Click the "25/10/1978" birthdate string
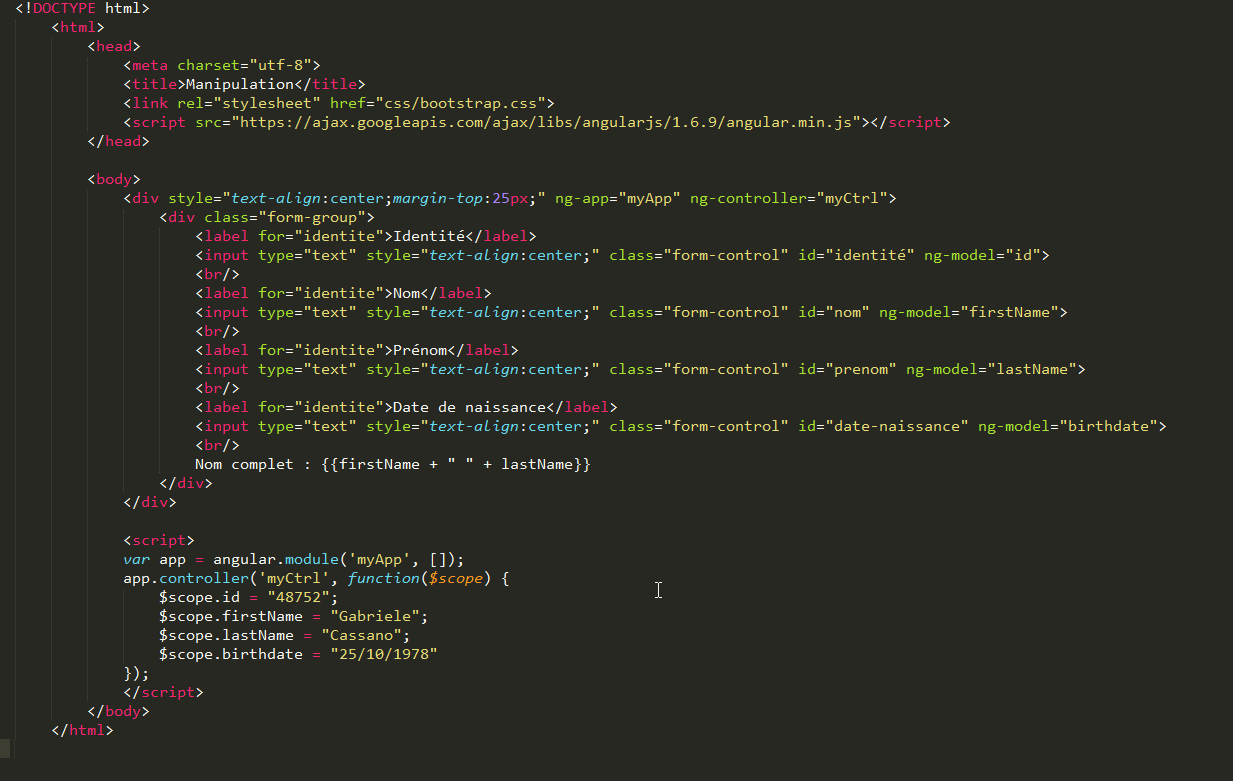Image resolution: width=1233 pixels, height=781 pixels. [384, 654]
